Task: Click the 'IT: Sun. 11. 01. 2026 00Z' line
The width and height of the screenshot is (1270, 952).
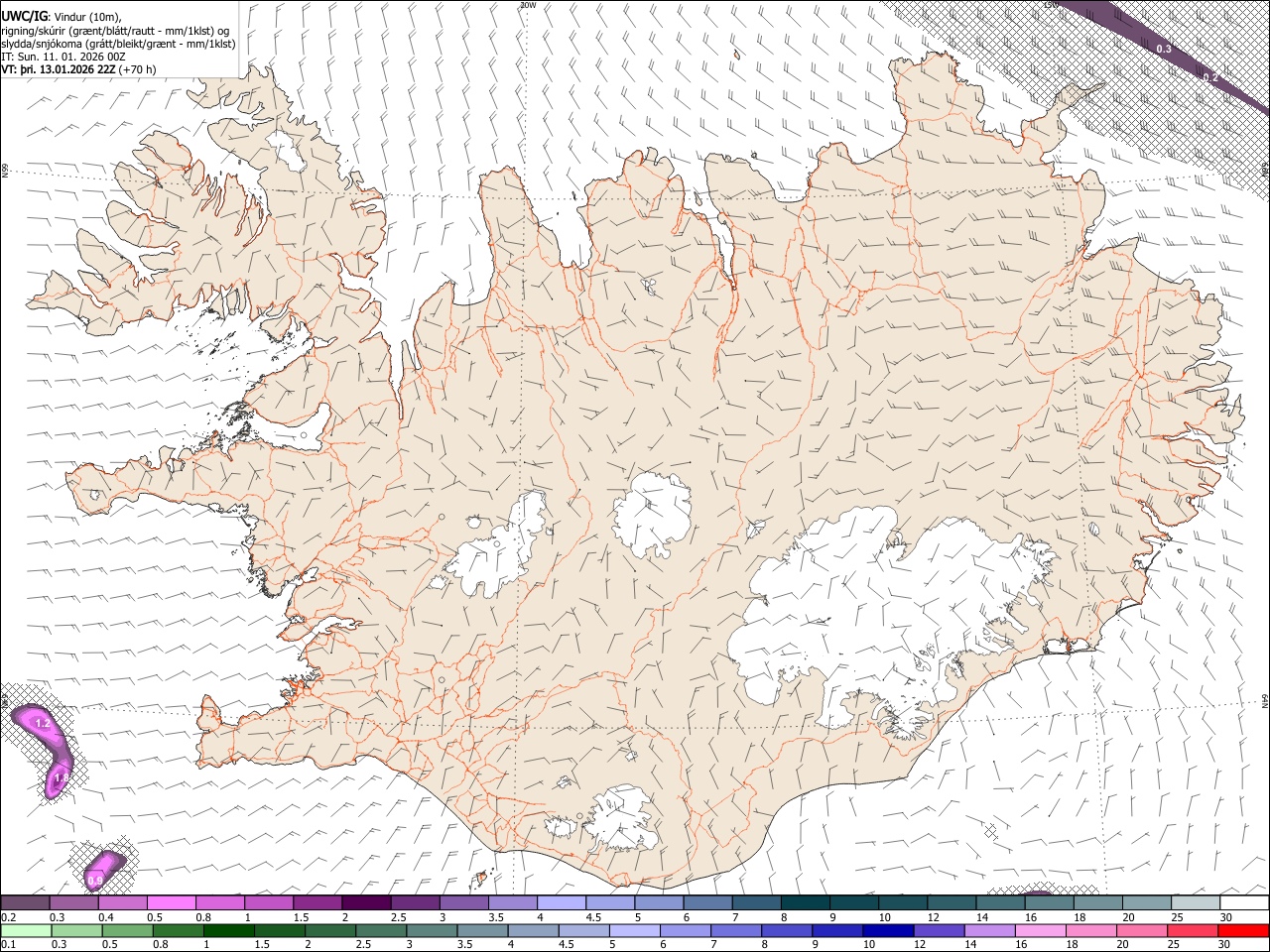Action: point(63,57)
